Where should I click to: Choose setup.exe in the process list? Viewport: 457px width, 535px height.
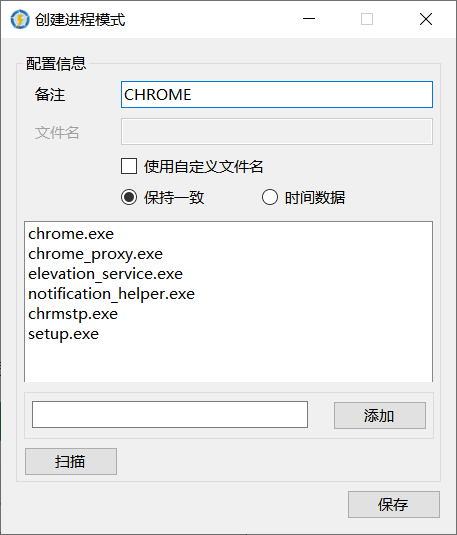[x=63, y=334]
